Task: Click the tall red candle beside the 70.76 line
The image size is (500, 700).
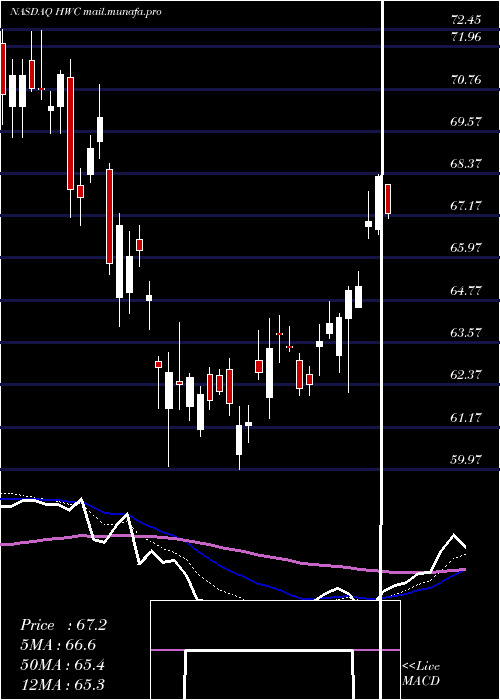Action: click(x=71, y=133)
